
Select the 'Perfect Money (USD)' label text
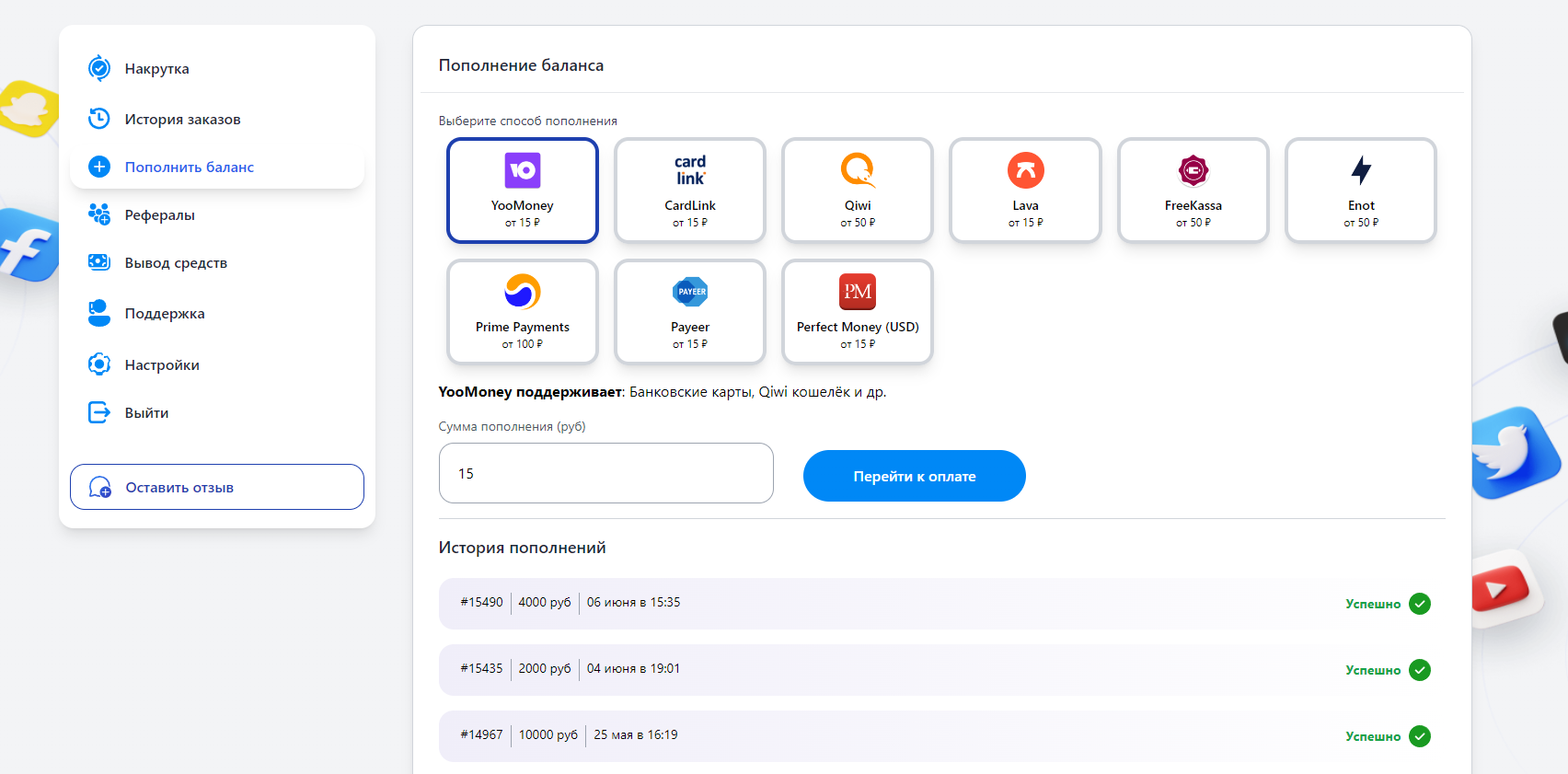click(x=858, y=327)
